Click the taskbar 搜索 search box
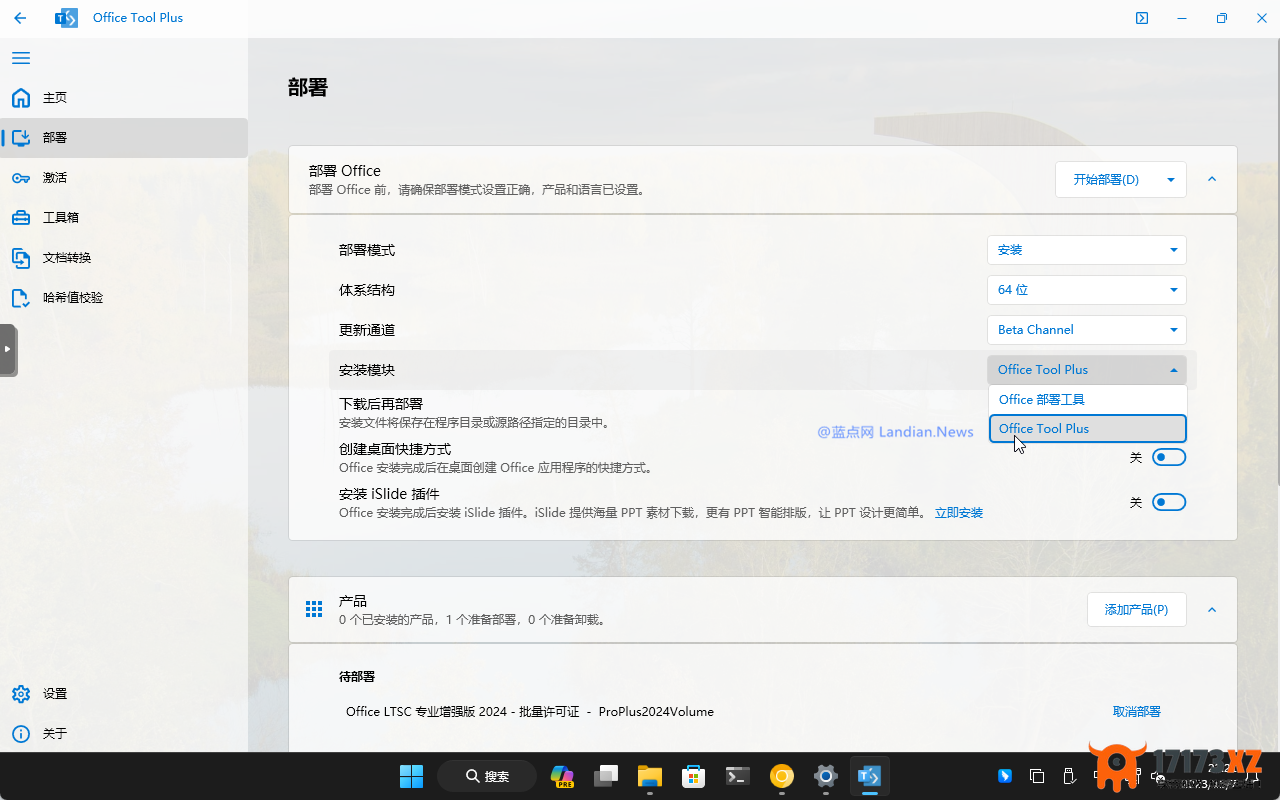Image resolution: width=1280 pixels, height=800 pixels. [x=487, y=776]
